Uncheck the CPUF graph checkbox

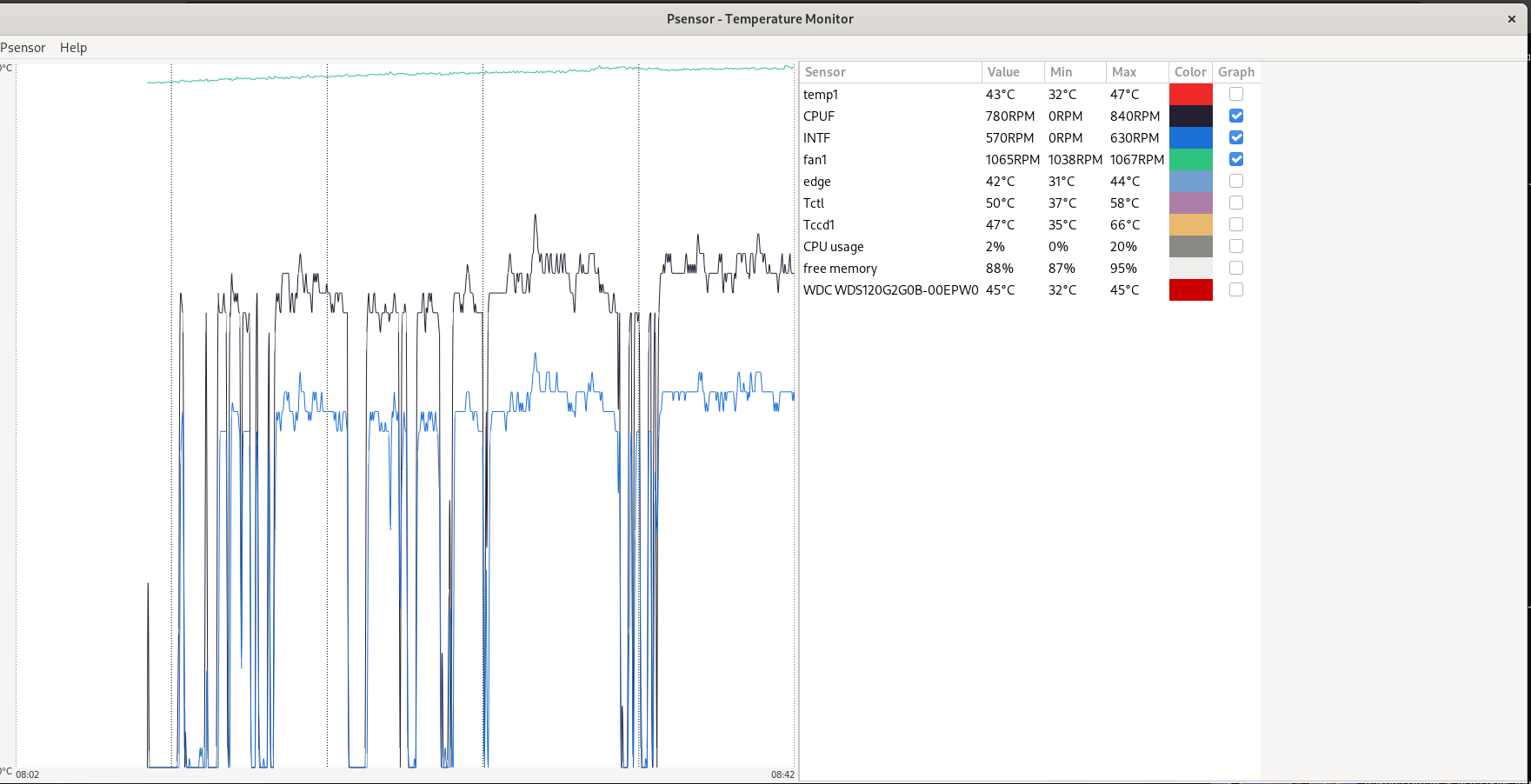point(1235,116)
